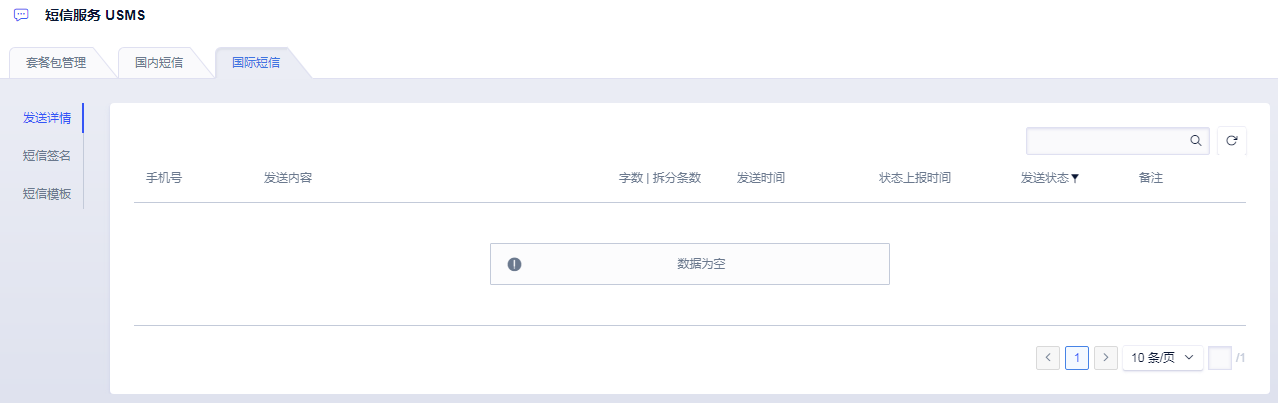The width and height of the screenshot is (1278, 403).
Task: Select the 国际短信 tab
Action: (x=256, y=62)
